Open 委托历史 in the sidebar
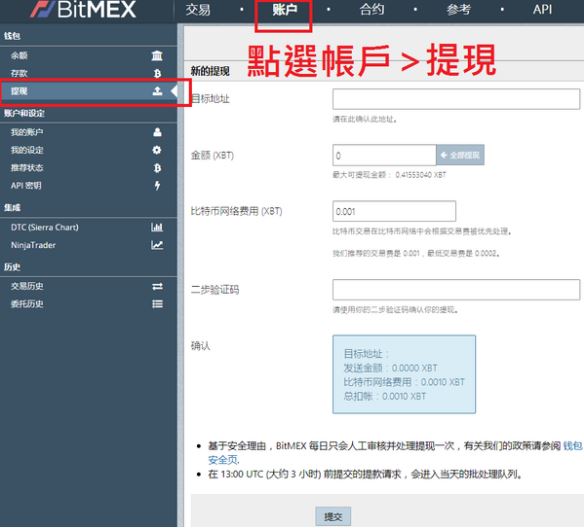 tap(89, 304)
